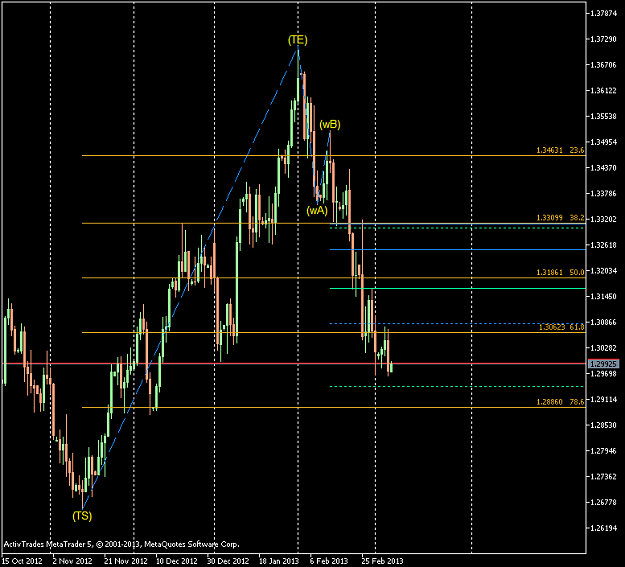The width and height of the screenshot is (625, 567).
Task: Click the 1.33786 price scale value
Action: coord(603,193)
